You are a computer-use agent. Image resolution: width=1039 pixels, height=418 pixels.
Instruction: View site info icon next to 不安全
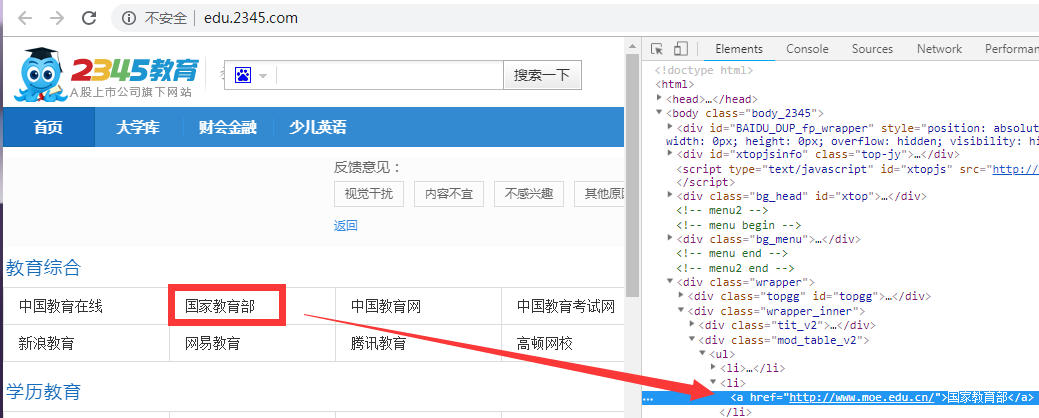(x=129, y=19)
